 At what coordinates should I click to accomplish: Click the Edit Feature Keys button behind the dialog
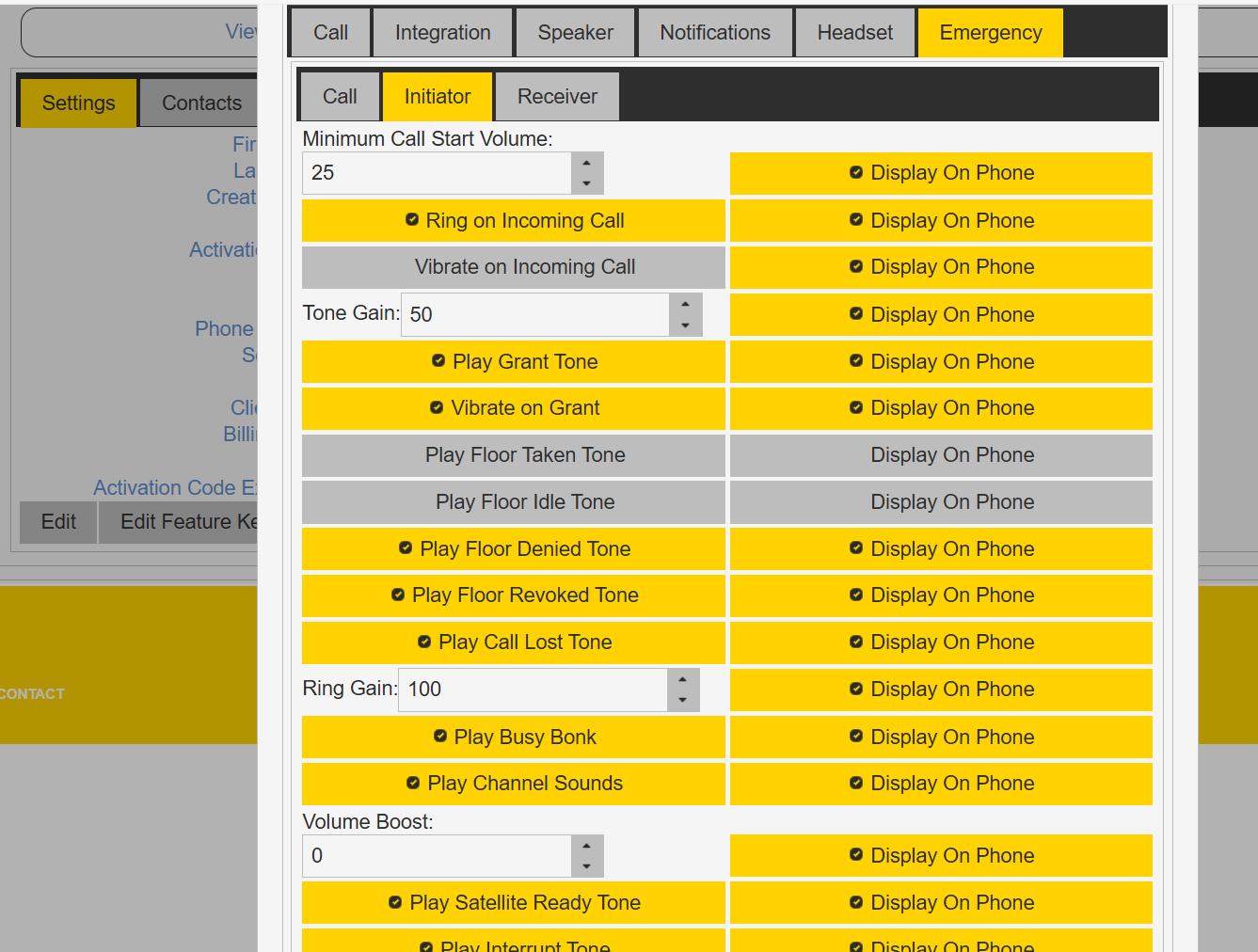click(x=179, y=522)
